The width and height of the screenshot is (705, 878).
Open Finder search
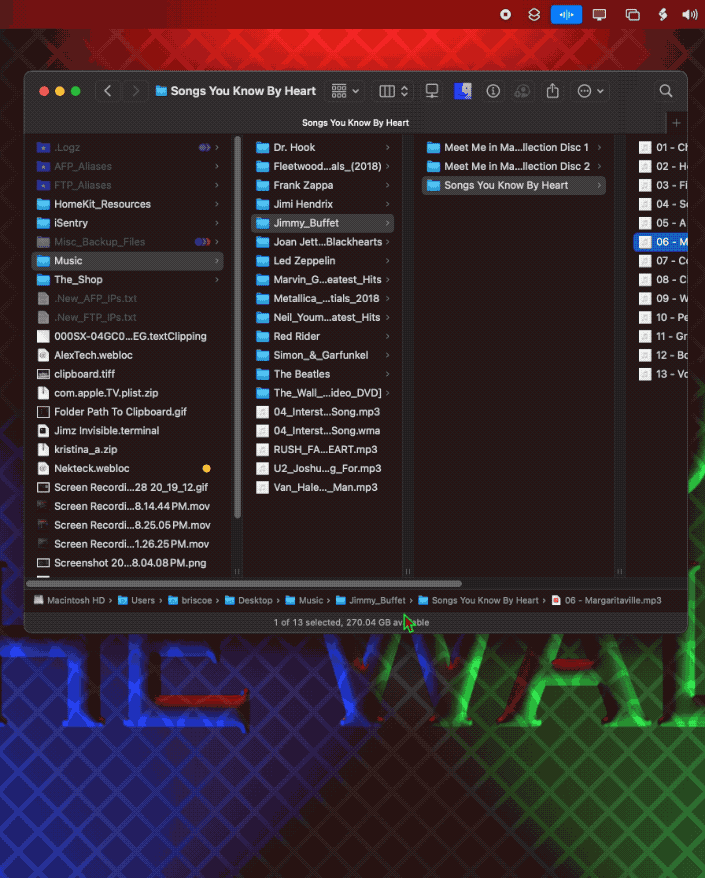[666, 91]
